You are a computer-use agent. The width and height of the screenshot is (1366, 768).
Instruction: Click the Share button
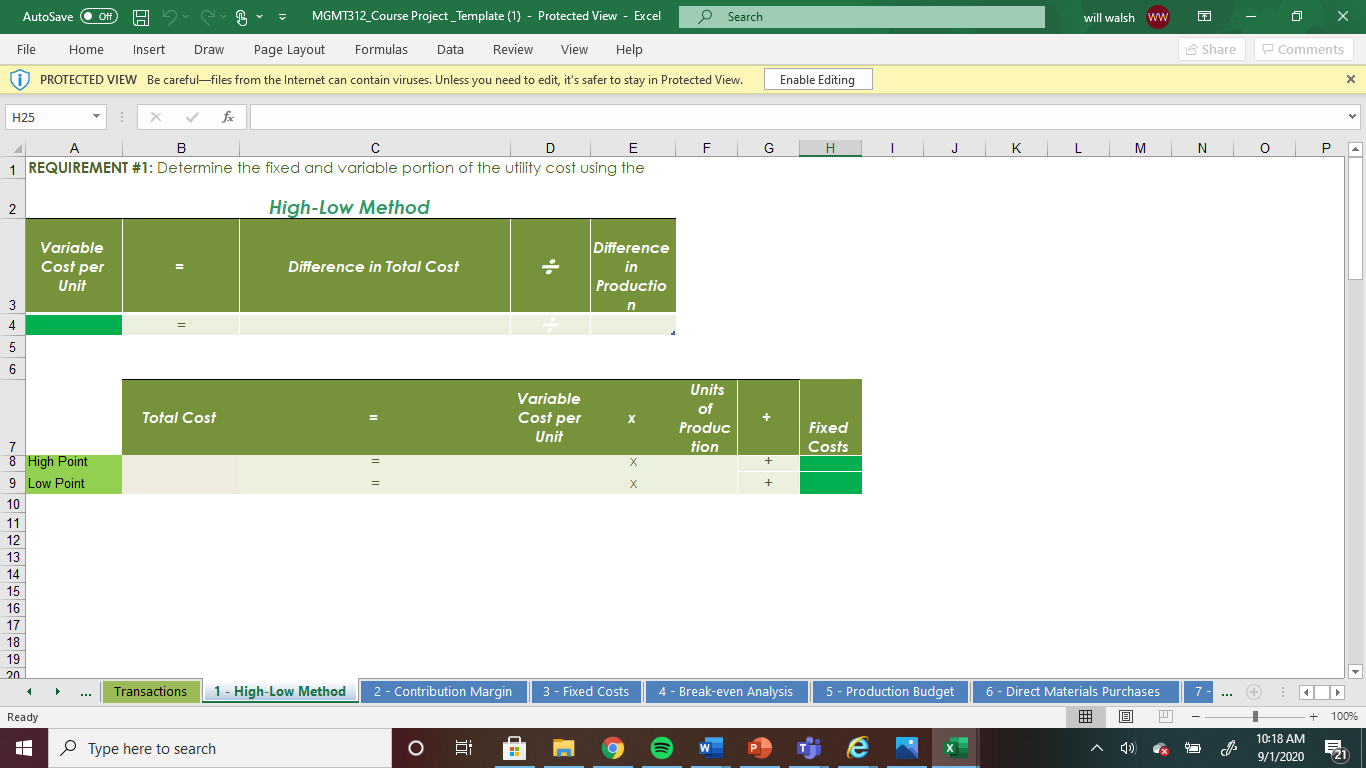click(x=1210, y=49)
